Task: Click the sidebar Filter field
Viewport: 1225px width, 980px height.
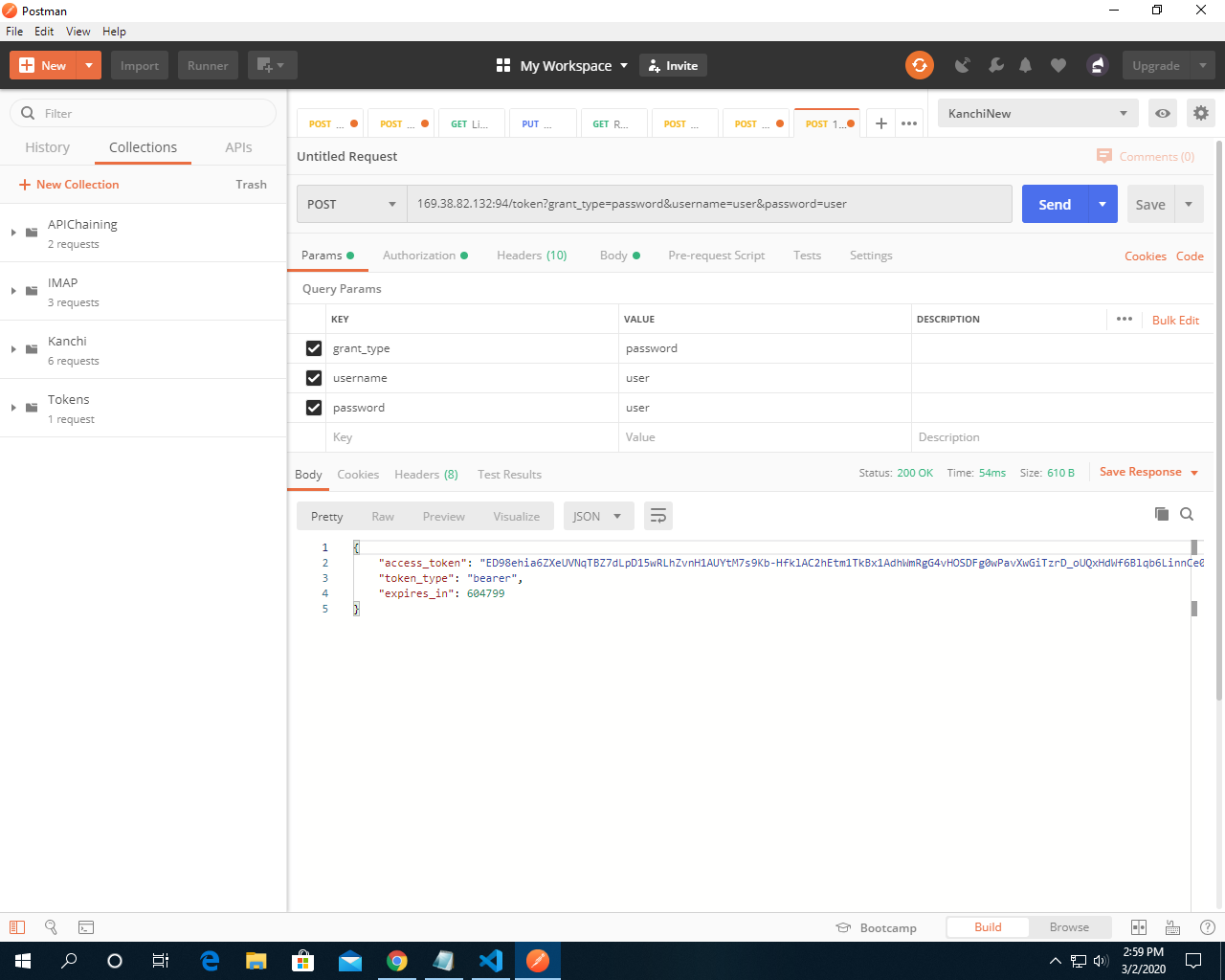Action: pos(144,113)
